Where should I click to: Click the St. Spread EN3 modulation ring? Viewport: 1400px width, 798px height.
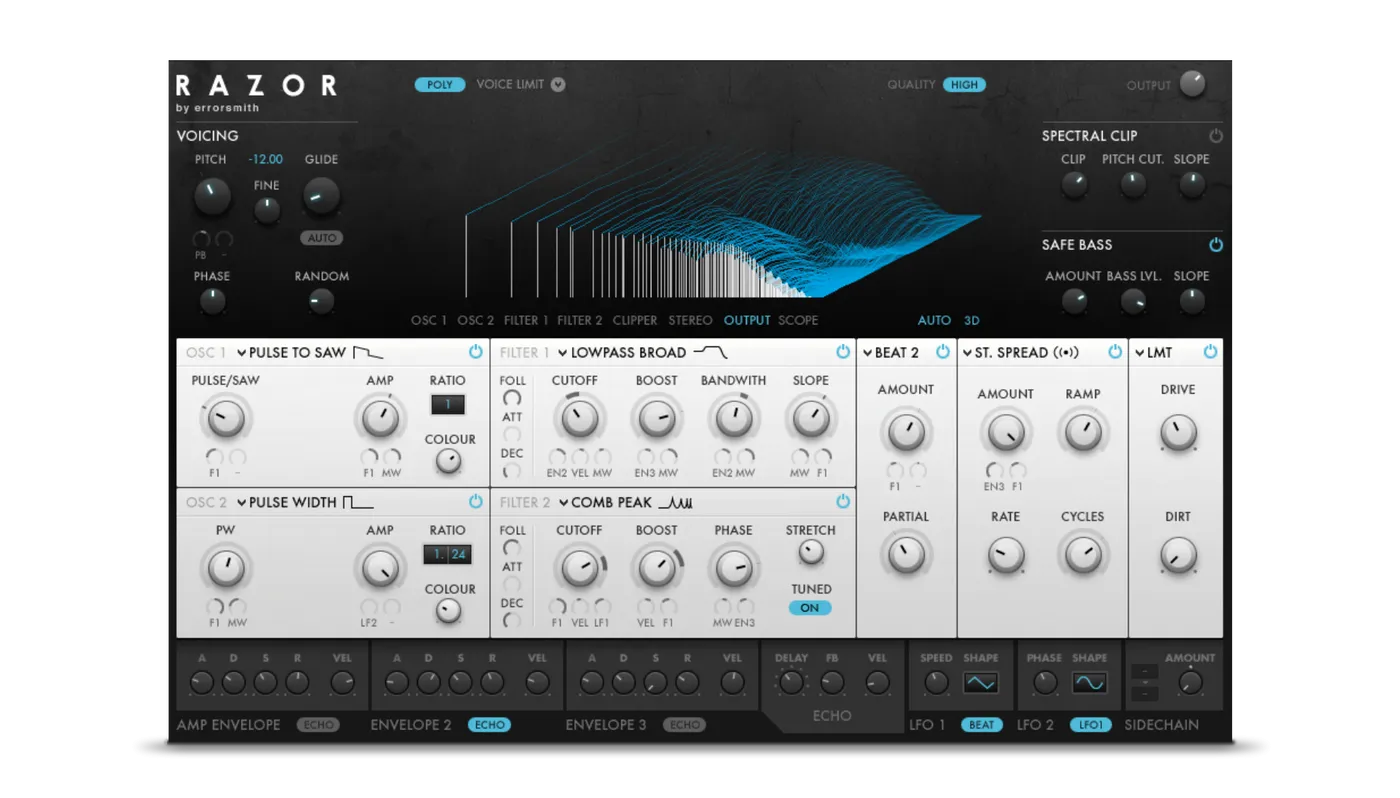[994, 470]
